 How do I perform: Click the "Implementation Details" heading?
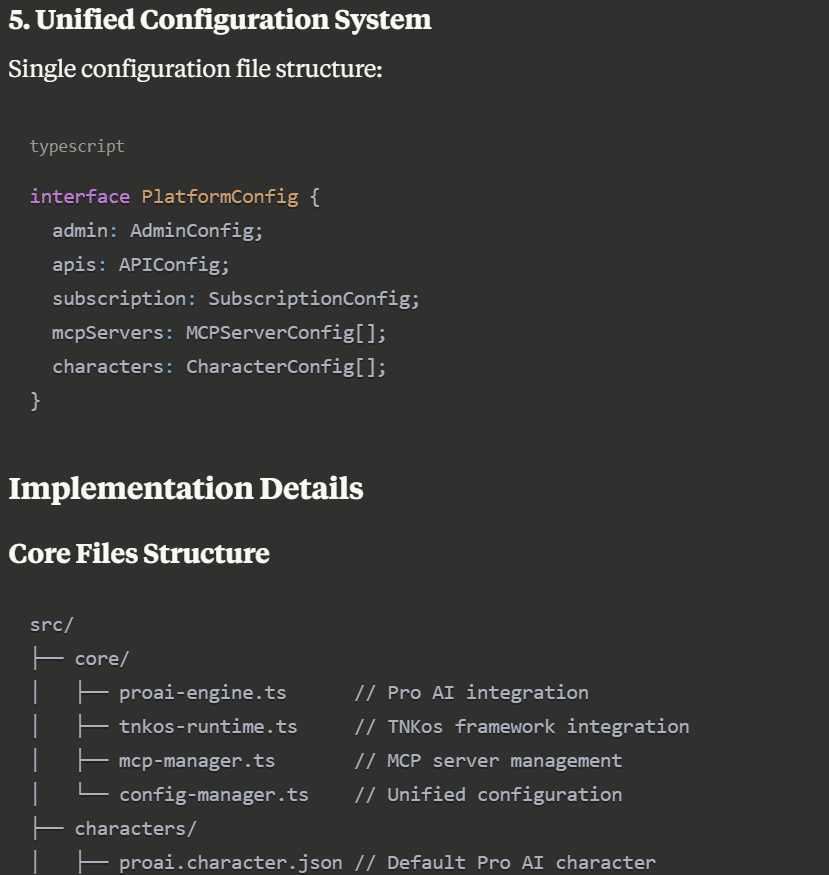(x=186, y=489)
